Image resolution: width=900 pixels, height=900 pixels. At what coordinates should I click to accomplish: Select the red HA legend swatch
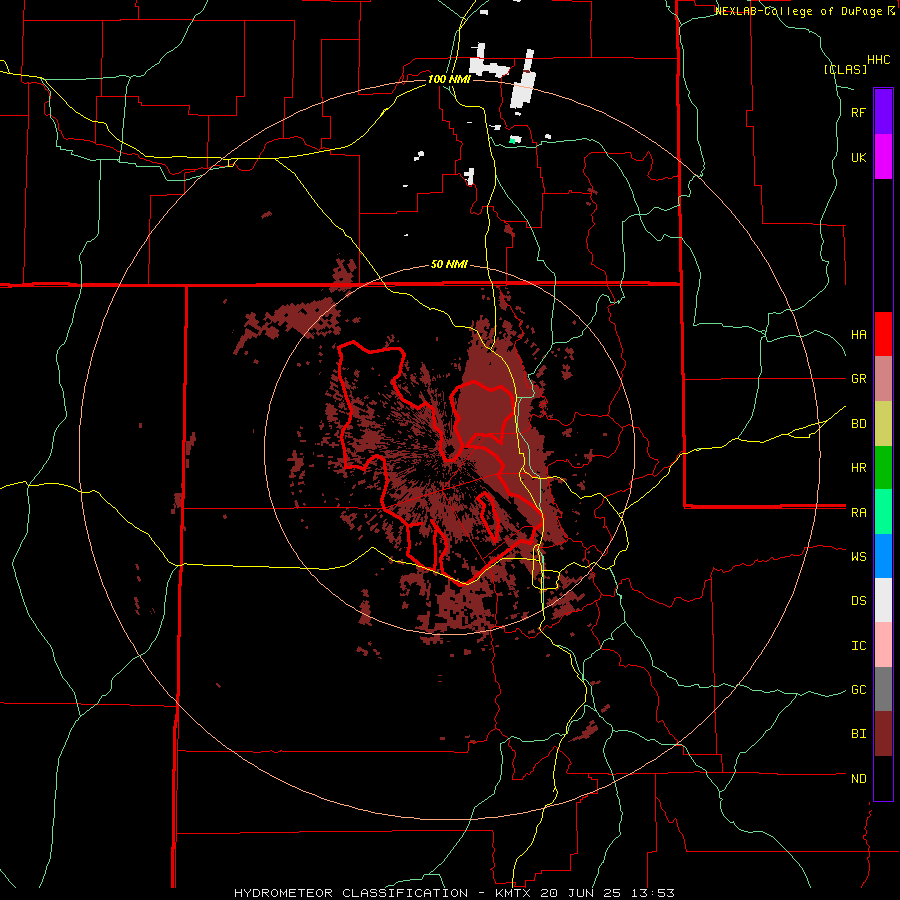tap(883, 334)
